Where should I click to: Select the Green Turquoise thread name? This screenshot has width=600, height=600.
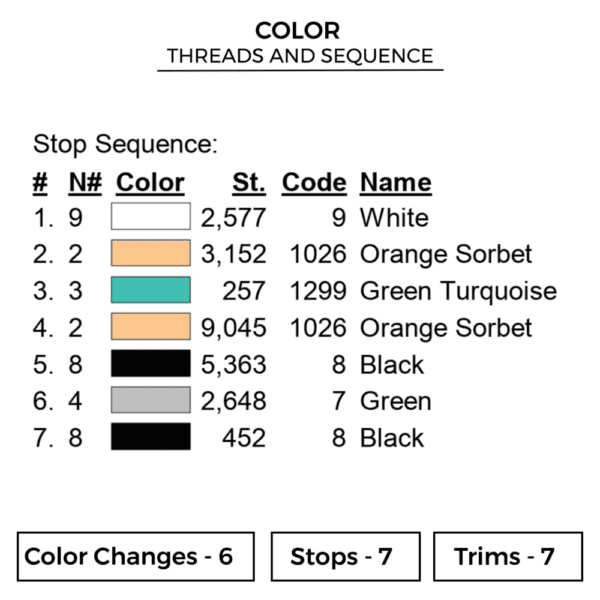coord(458,291)
